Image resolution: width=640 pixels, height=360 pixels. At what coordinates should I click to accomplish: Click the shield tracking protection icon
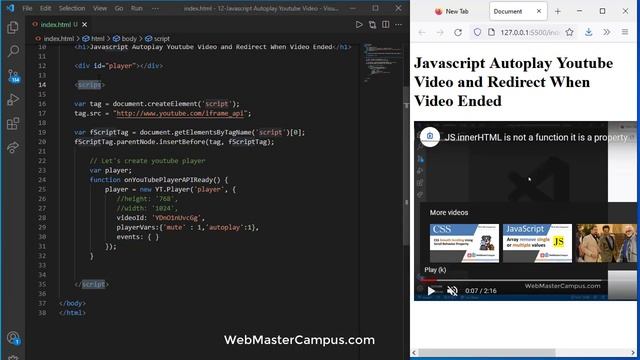pyautogui.click(x=477, y=32)
